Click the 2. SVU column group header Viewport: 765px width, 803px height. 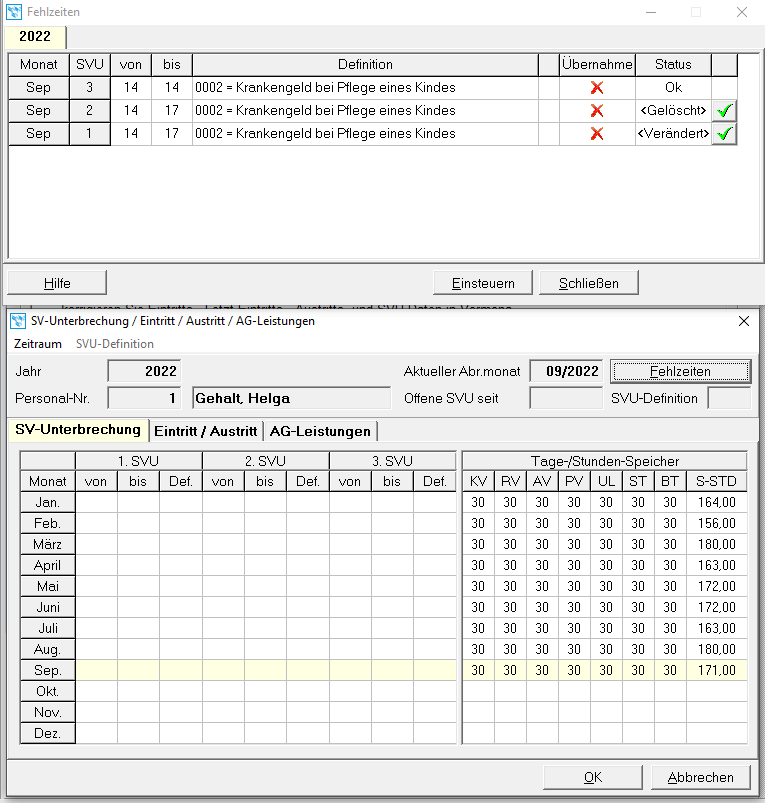tap(265, 461)
